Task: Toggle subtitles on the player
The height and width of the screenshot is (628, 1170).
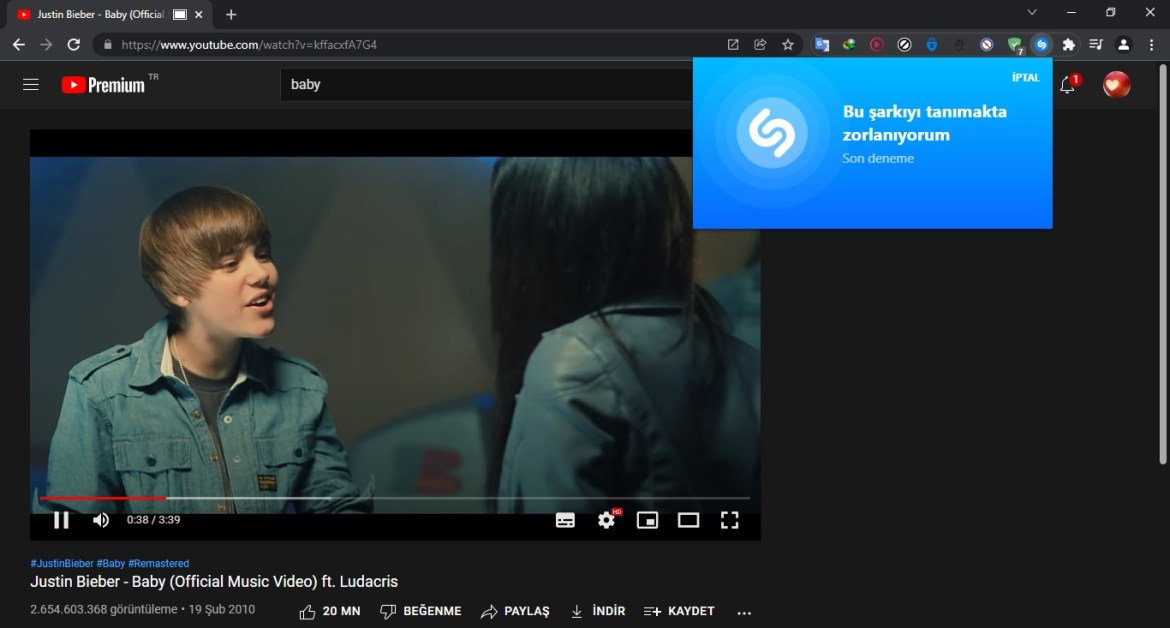Action: pyautogui.click(x=566, y=520)
